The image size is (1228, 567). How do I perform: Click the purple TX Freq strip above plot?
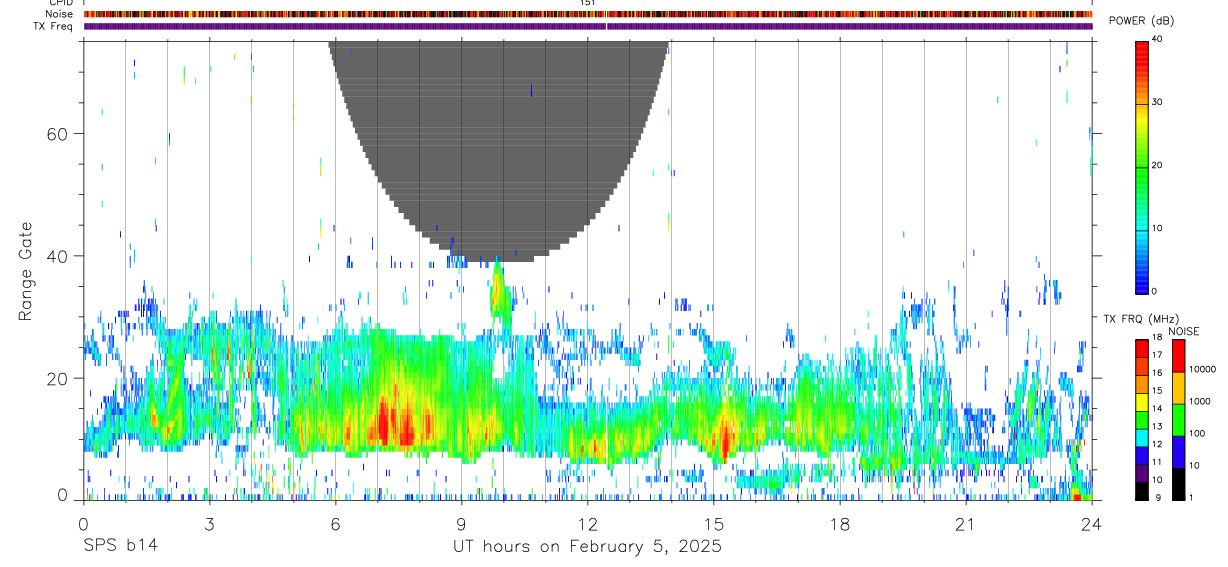click(x=588, y=26)
